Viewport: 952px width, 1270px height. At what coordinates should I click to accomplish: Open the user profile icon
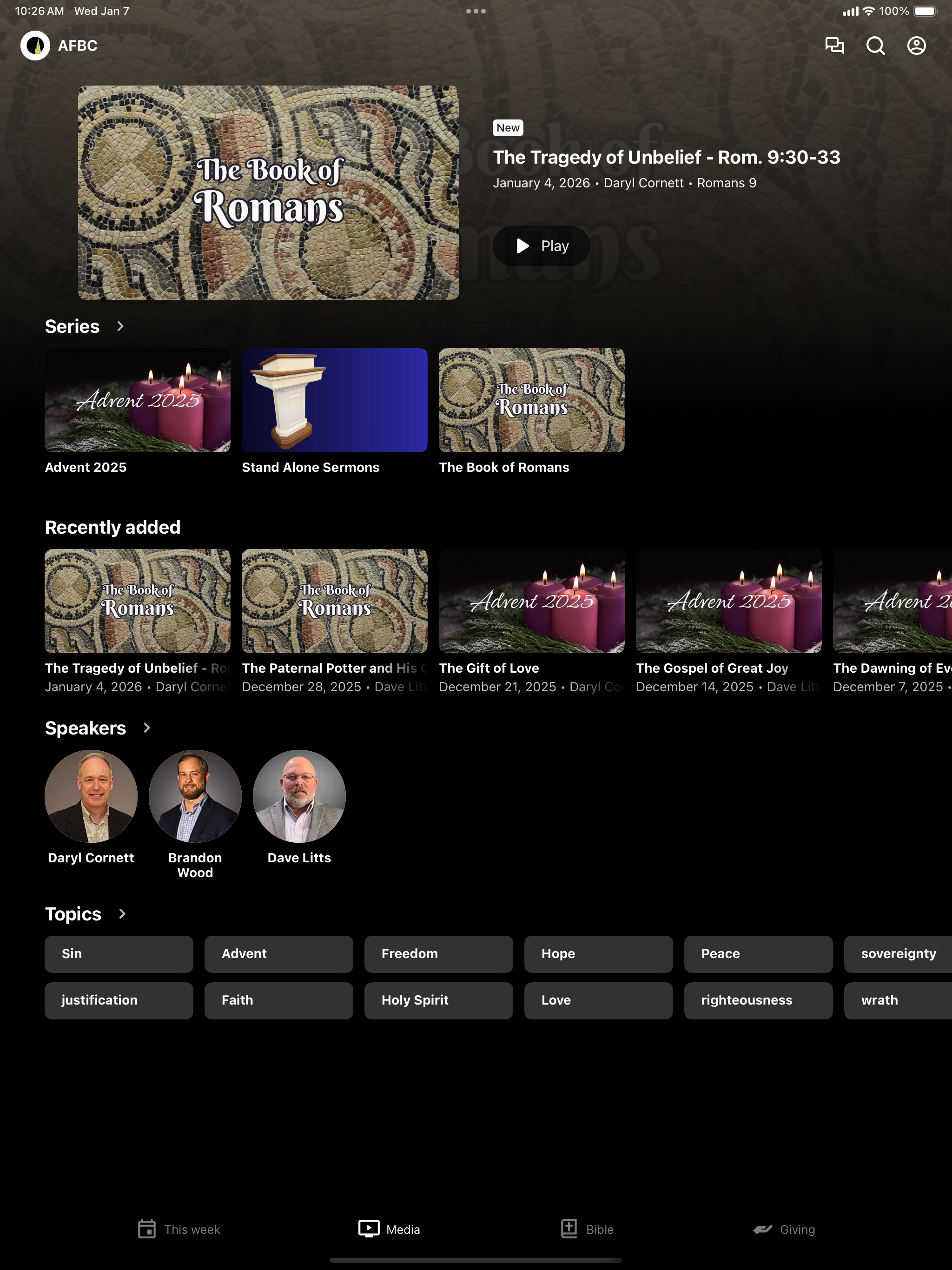[x=916, y=46]
